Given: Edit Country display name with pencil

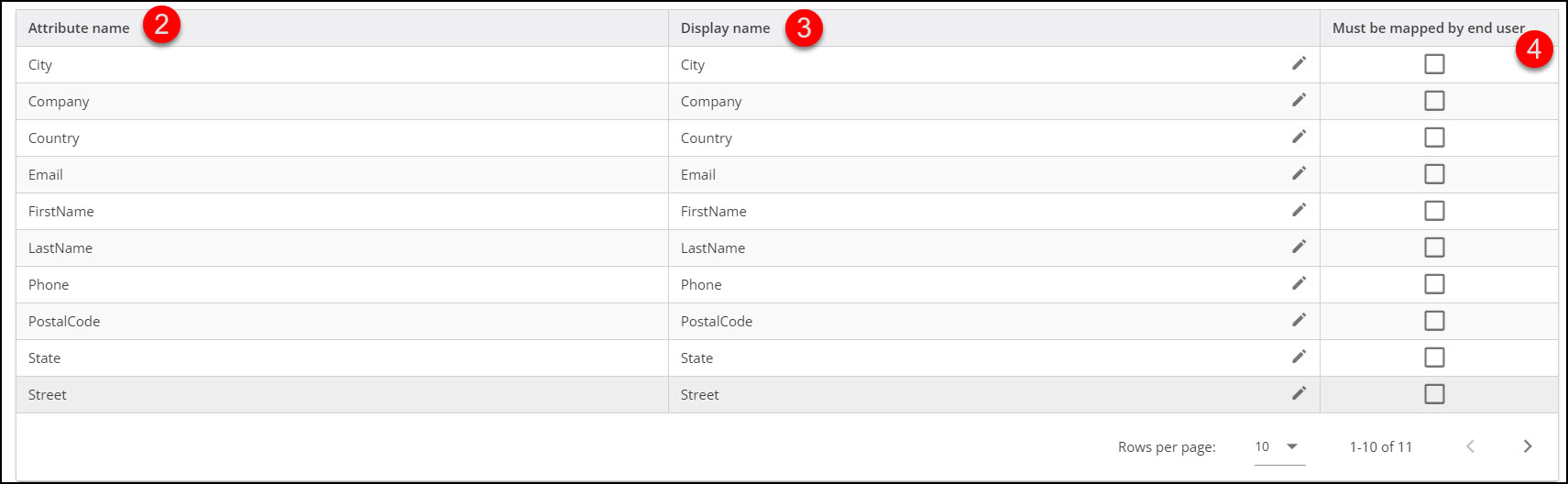Looking at the screenshot, I should pos(1299,137).
